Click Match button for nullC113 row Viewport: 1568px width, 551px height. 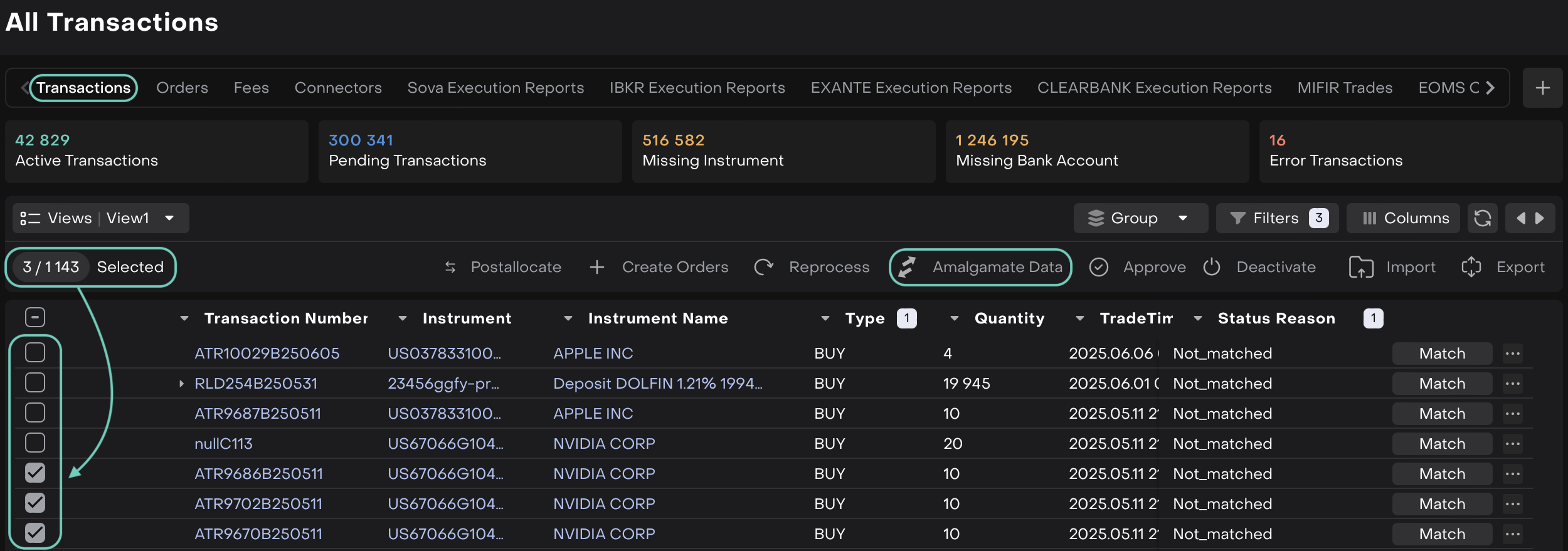(x=1441, y=444)
